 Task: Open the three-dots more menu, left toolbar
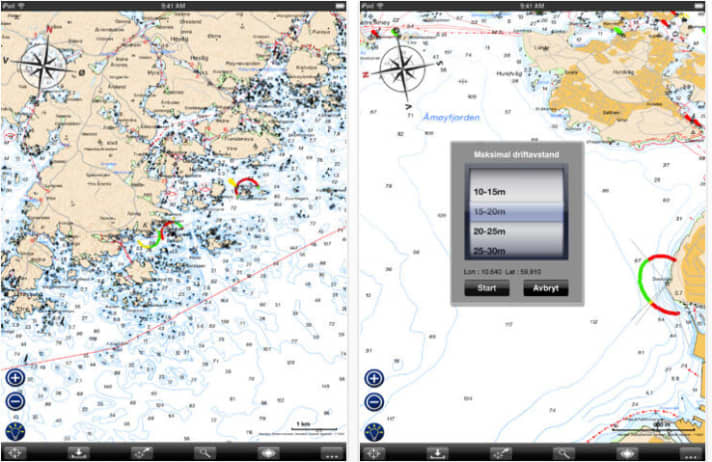pyautogui.click(x=331, y=453)
